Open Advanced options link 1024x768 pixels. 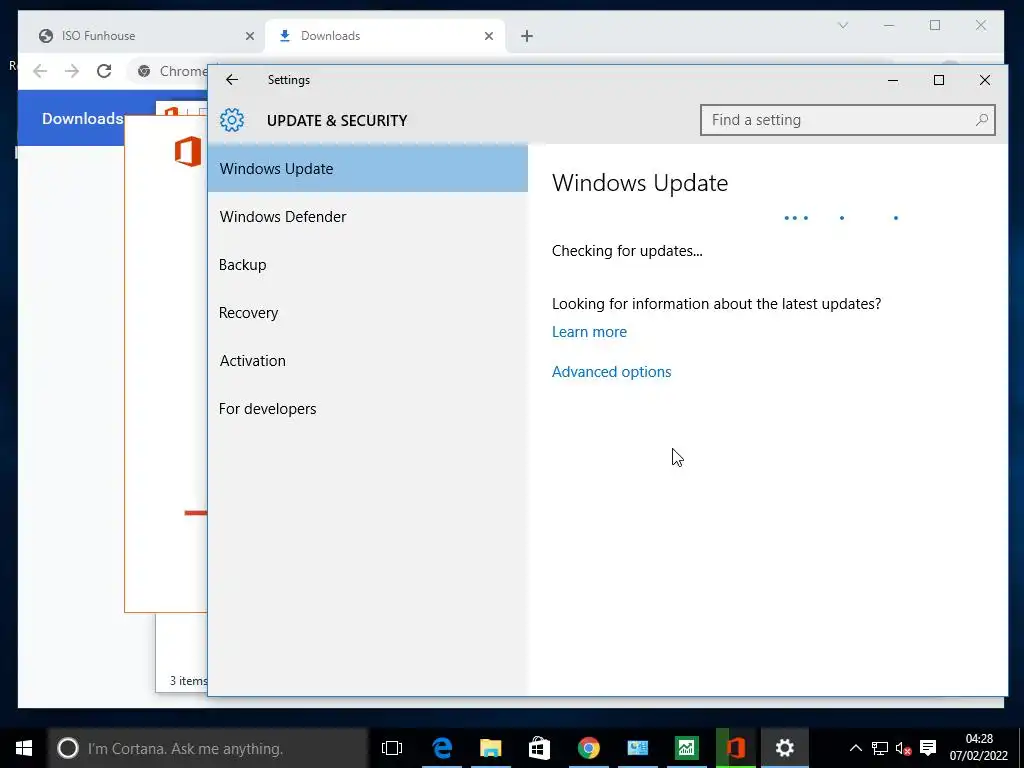click(x=611, y=372)
